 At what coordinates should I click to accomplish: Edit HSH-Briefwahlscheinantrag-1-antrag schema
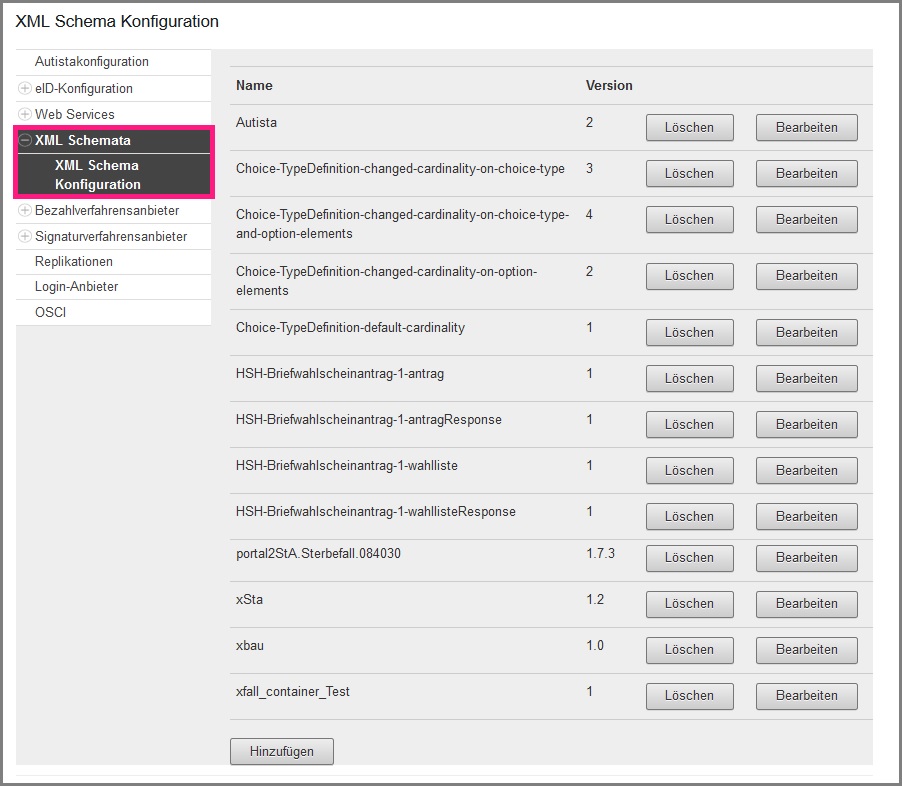[x=806, y=378]
